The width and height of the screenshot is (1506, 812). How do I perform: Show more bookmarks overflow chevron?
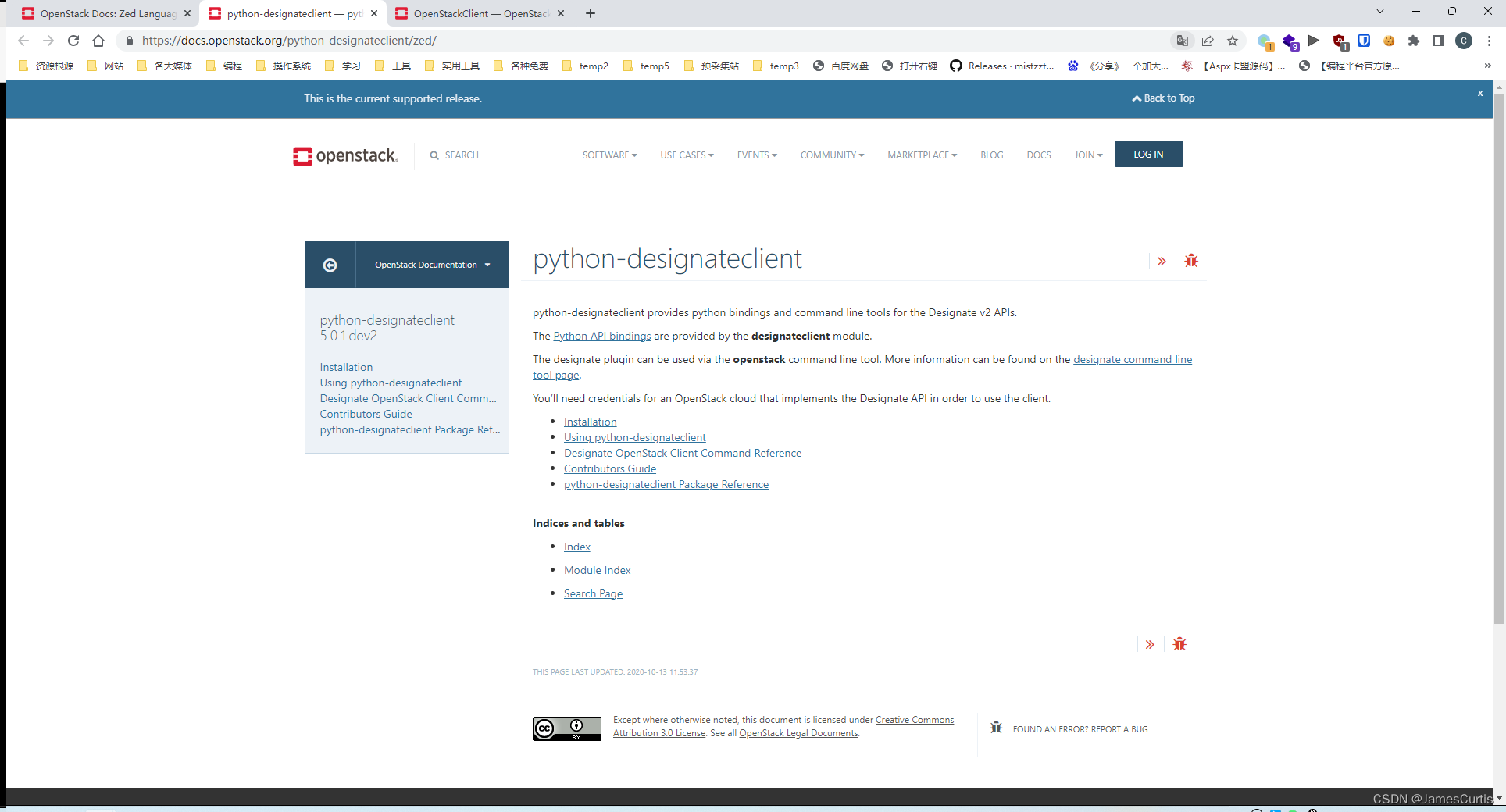pos(1488,66)
